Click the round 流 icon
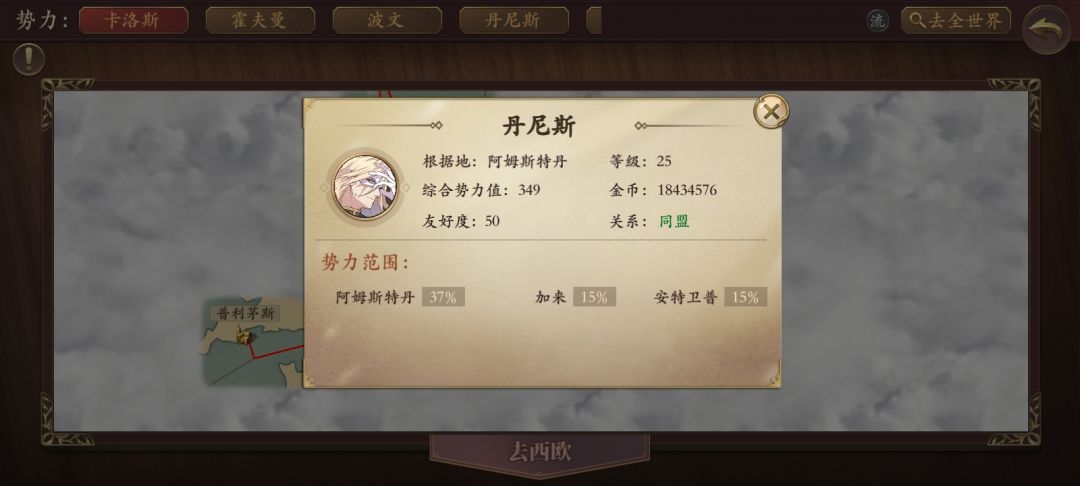 pyautogui.click(x=878, y=21)
